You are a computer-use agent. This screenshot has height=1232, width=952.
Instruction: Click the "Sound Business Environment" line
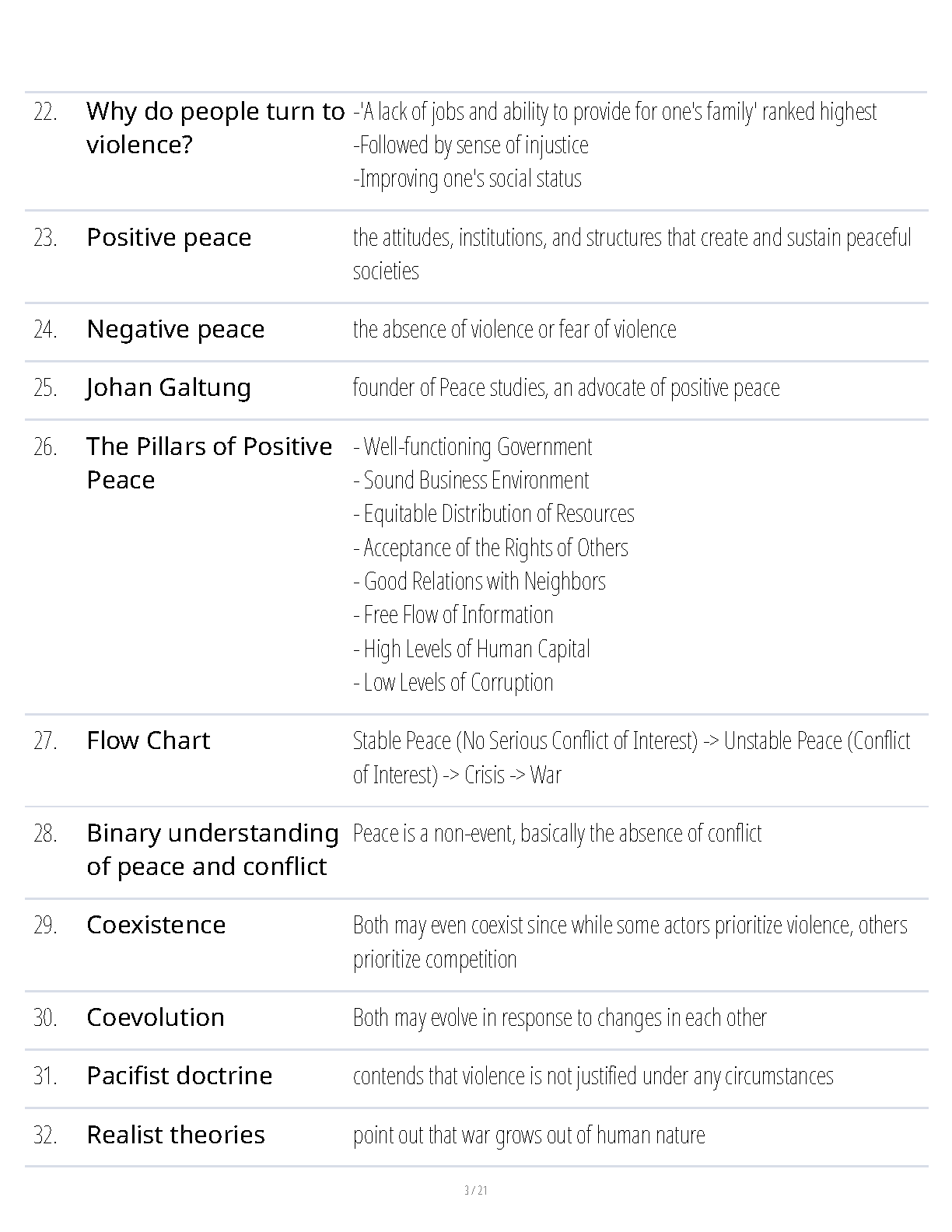(471, 481)
